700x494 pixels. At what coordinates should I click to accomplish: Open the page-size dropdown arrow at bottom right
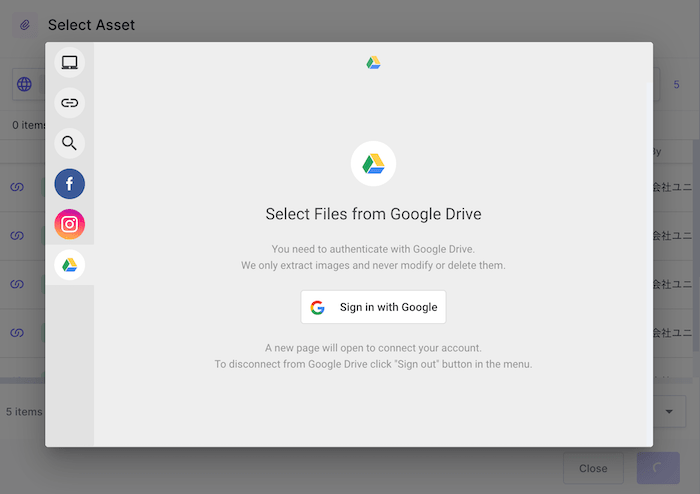pos(669,411)
